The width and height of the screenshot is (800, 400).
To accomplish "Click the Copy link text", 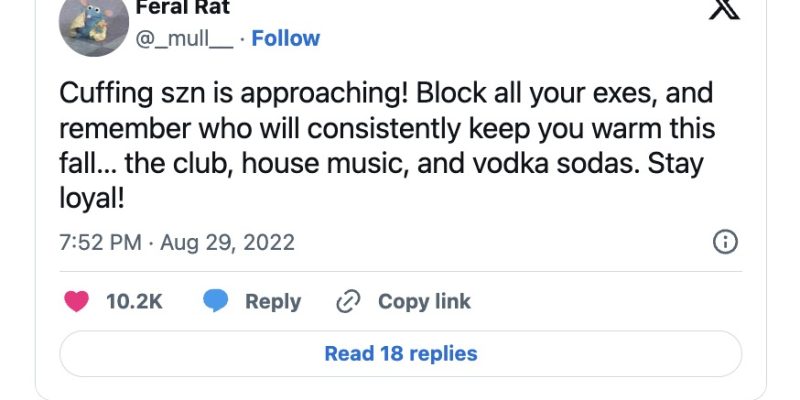I will [x=424, y=302].
